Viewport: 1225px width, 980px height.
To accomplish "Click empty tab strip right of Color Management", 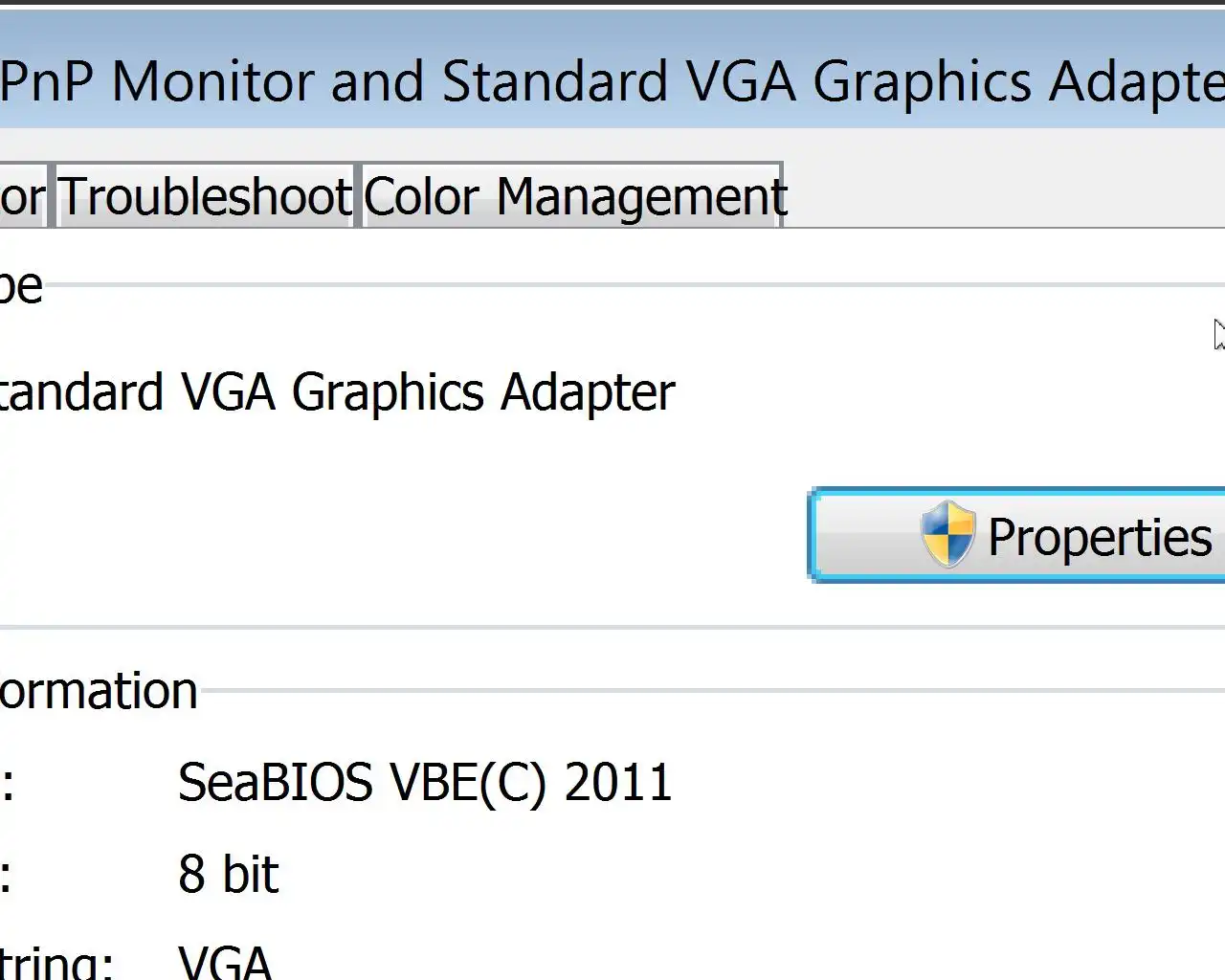I will coord(1005,197).
